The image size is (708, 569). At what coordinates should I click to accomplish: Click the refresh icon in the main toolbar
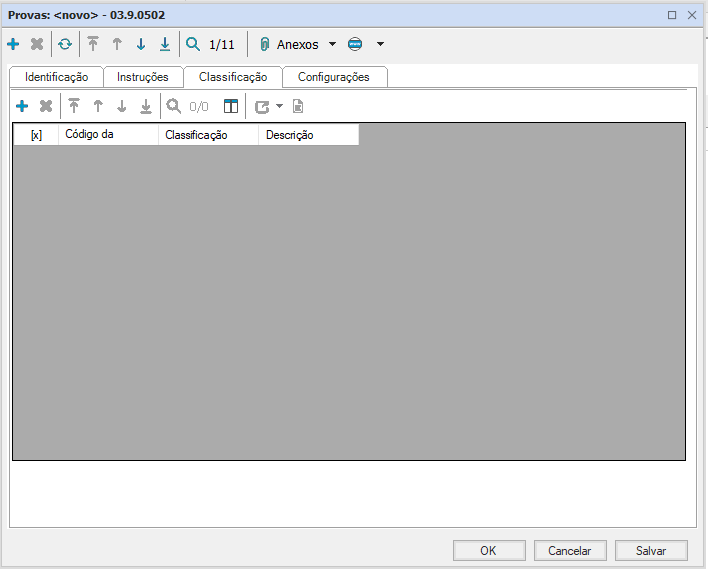coord(65,45)
